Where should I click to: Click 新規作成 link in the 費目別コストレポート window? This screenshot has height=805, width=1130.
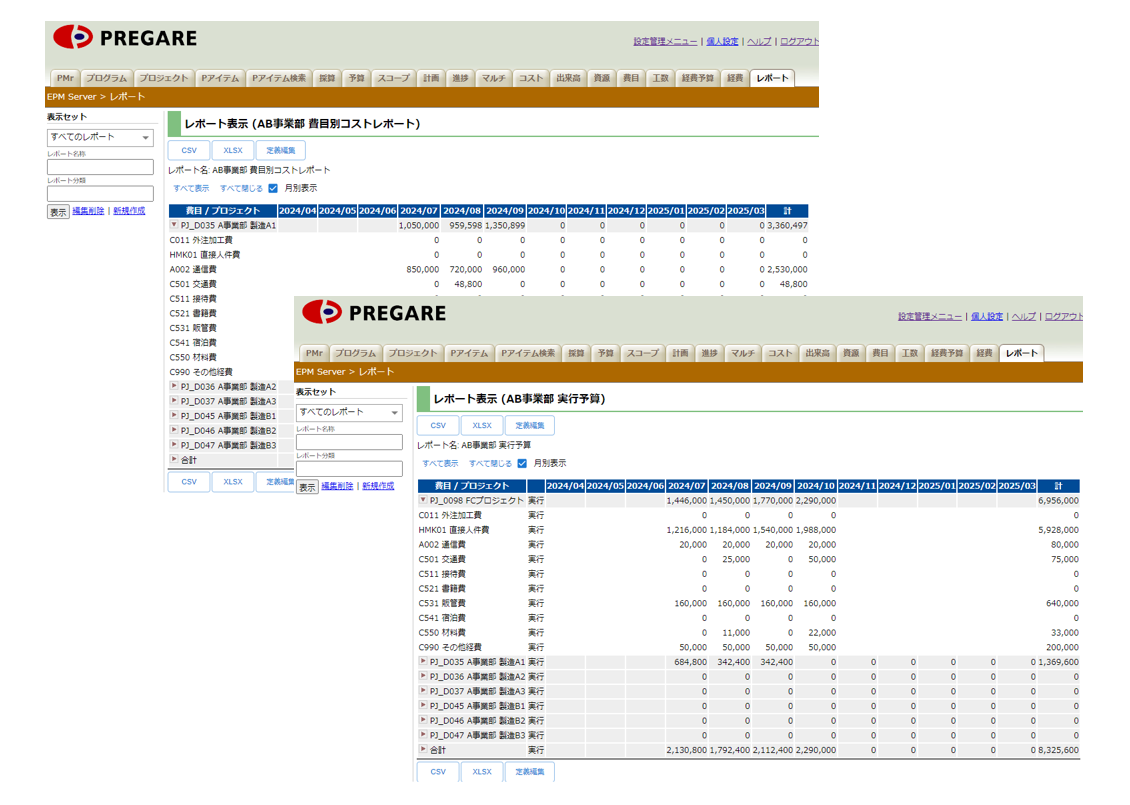129,211
